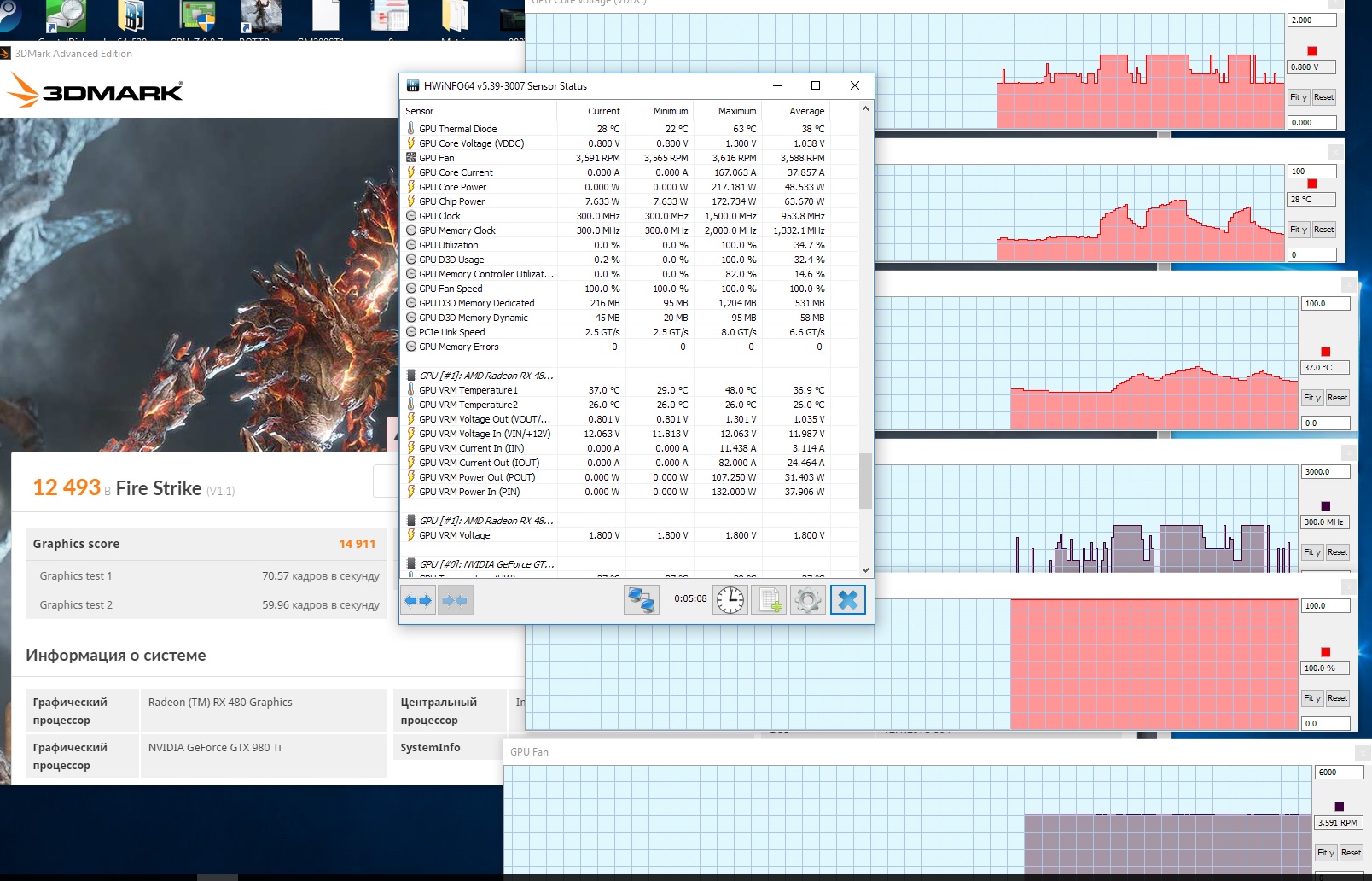Click the Maximum column header
Image resolution: width=1372 pixels, height=881 pixels.
(x=728, y=111)
